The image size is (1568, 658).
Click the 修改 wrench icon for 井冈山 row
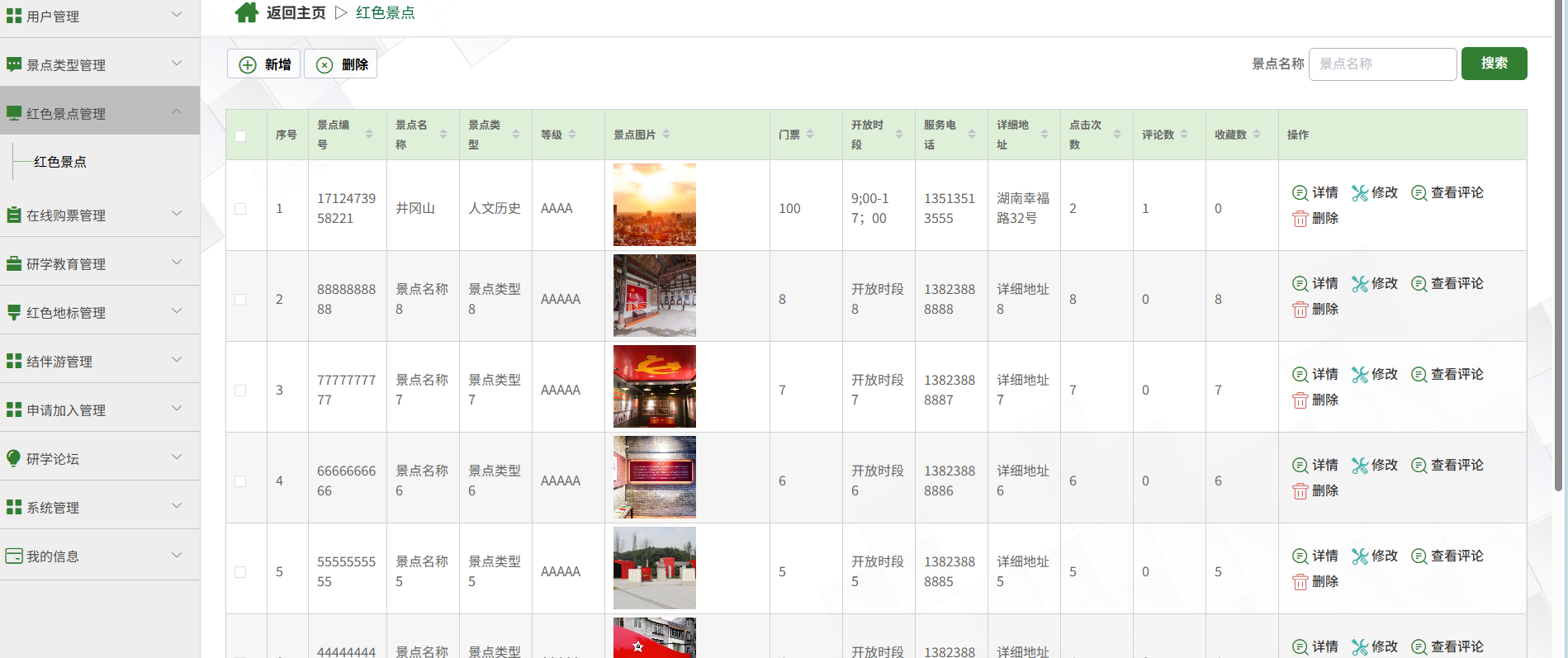[1360, 192]
